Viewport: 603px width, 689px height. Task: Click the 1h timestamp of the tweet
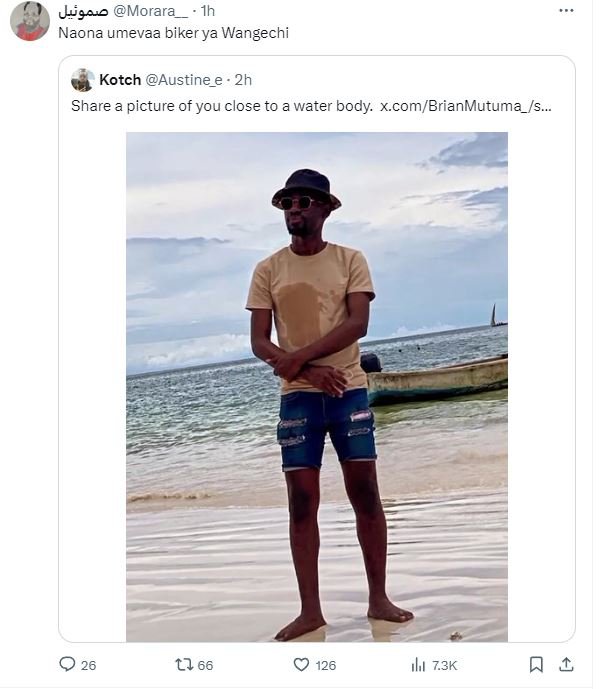[207, 11]
